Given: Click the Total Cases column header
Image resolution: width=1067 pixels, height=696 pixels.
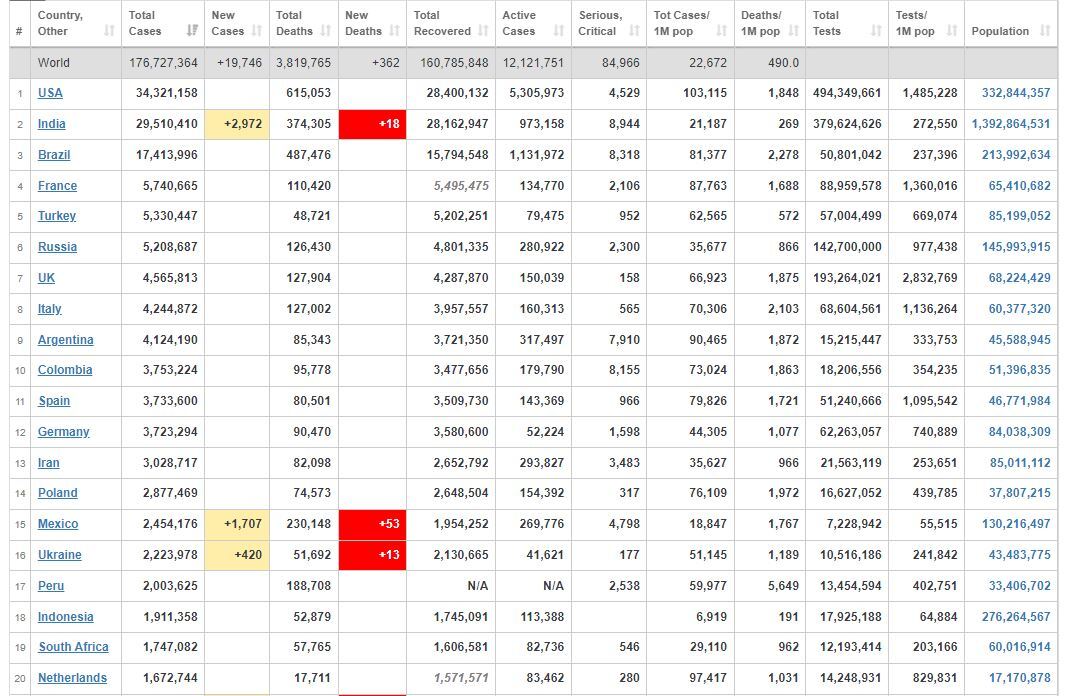Looking at the screenshot, I should tap(163, 23).
